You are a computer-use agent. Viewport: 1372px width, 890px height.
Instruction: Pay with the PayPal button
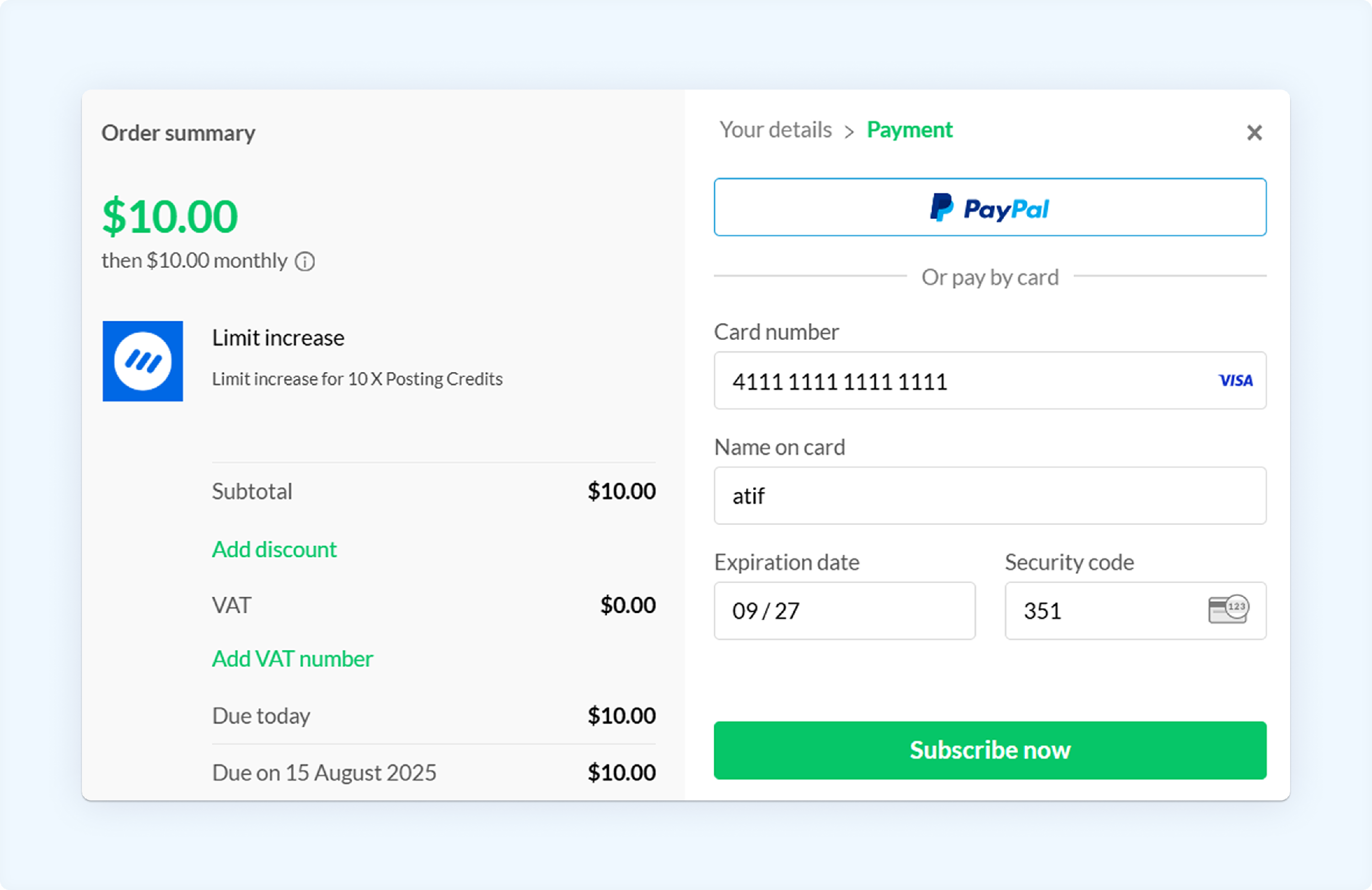coord(990,207)
